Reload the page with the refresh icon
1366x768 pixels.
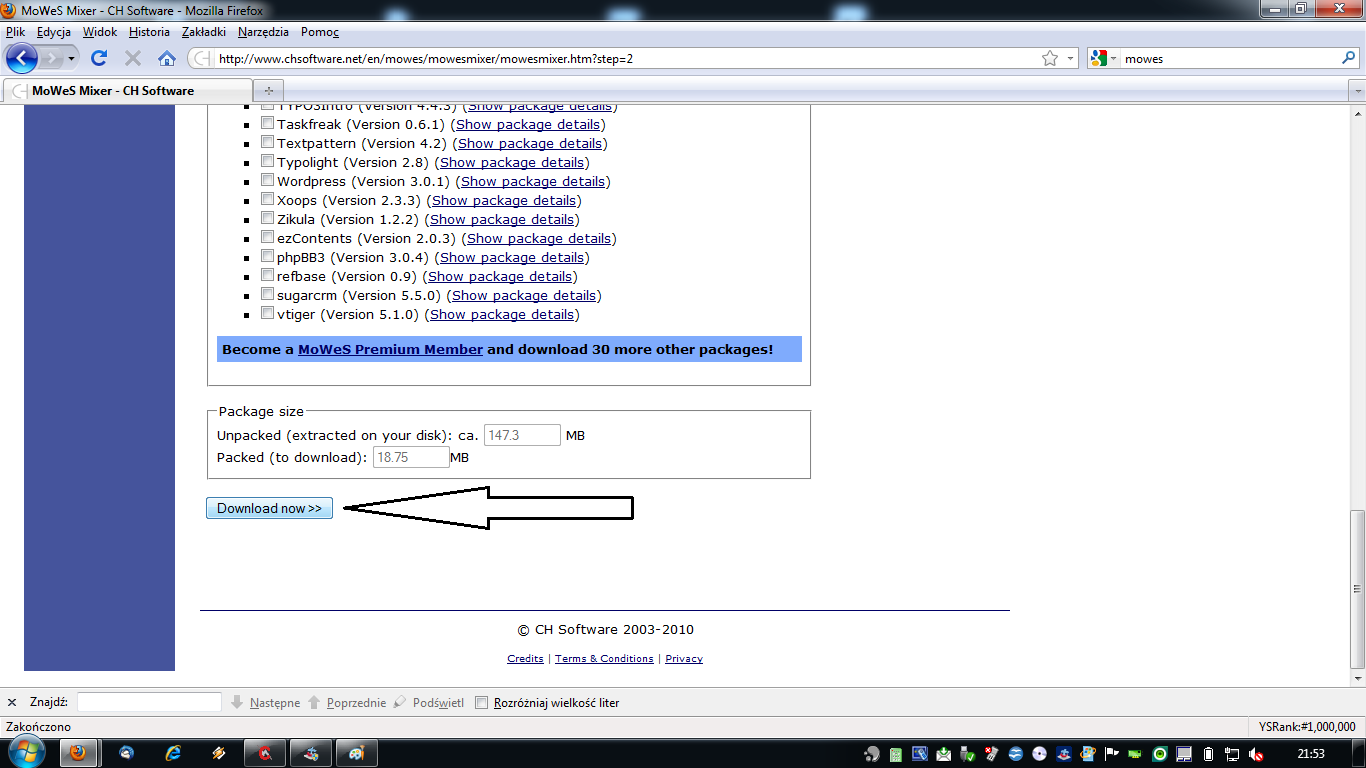99,59
